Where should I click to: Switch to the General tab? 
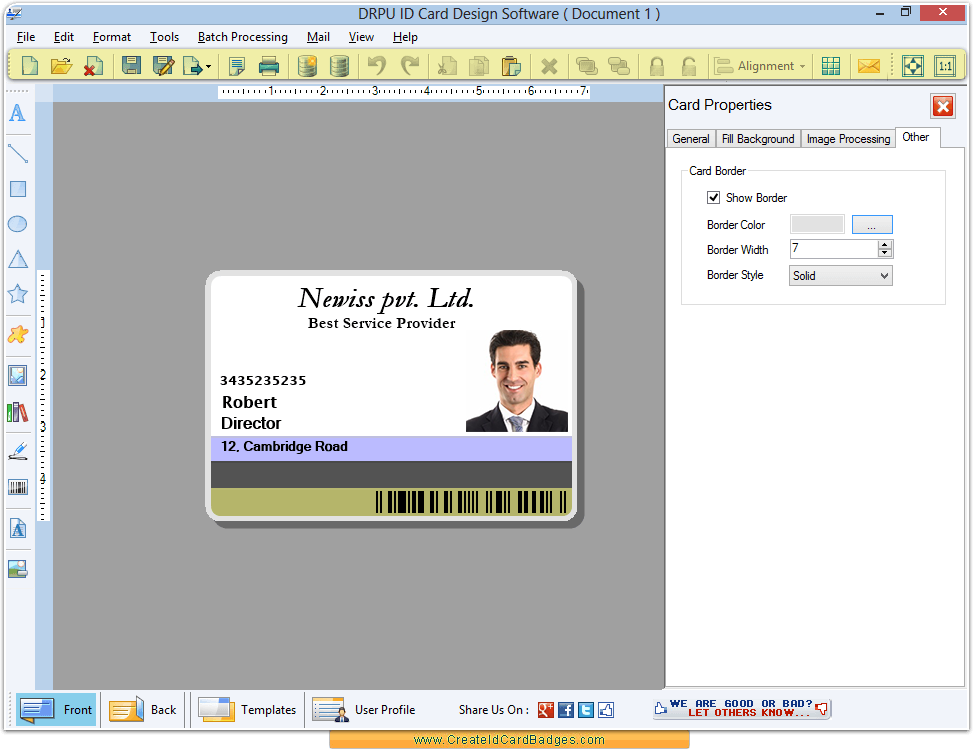pos(691,139)
